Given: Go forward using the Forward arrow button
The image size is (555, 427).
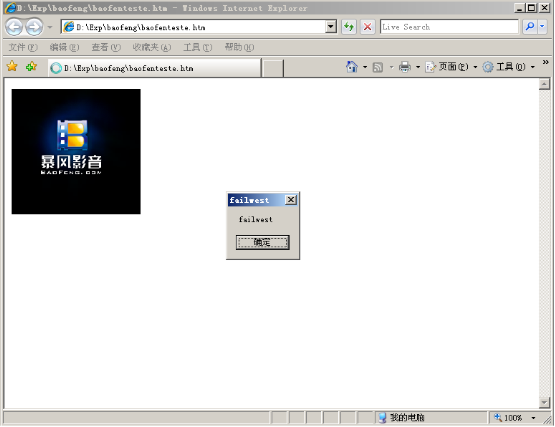Looking at the screenshot, I should click(x=34, y=27).
